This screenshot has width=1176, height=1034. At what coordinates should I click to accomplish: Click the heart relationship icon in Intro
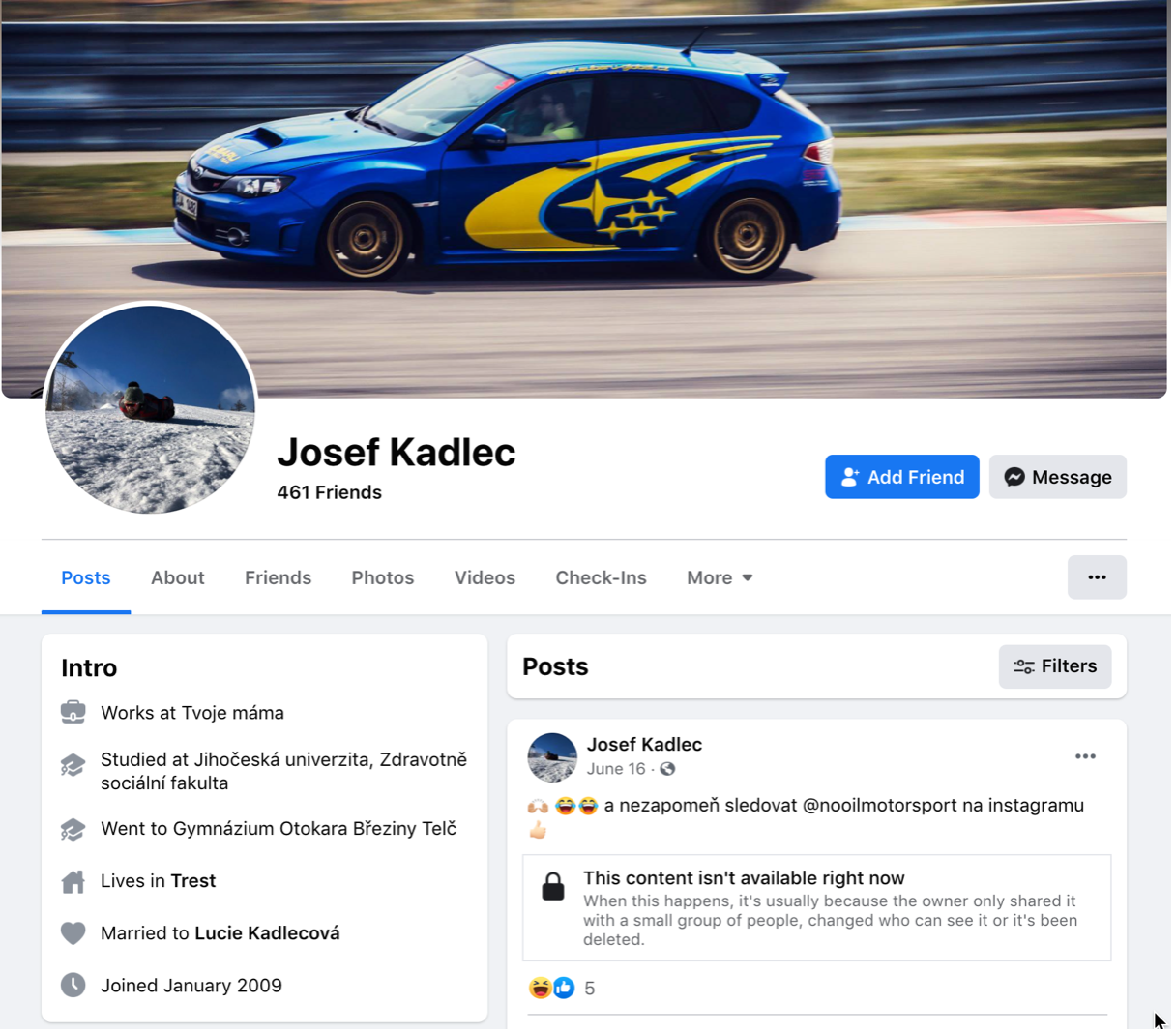73,933
